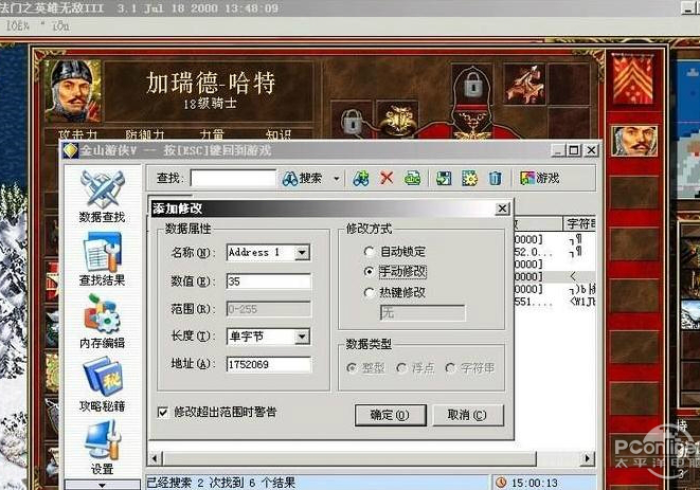The image size is (700, 490).
Task: Select the 浮点 float data type radio
Action: 416,368
